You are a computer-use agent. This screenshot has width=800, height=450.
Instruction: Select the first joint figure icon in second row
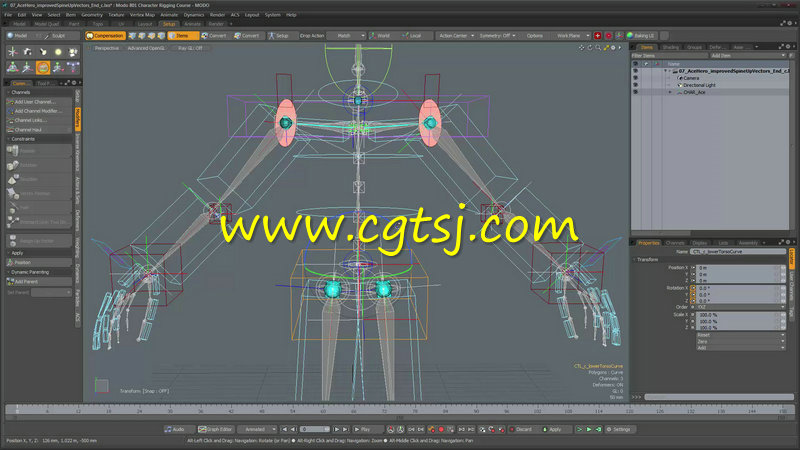click(13, 67)
